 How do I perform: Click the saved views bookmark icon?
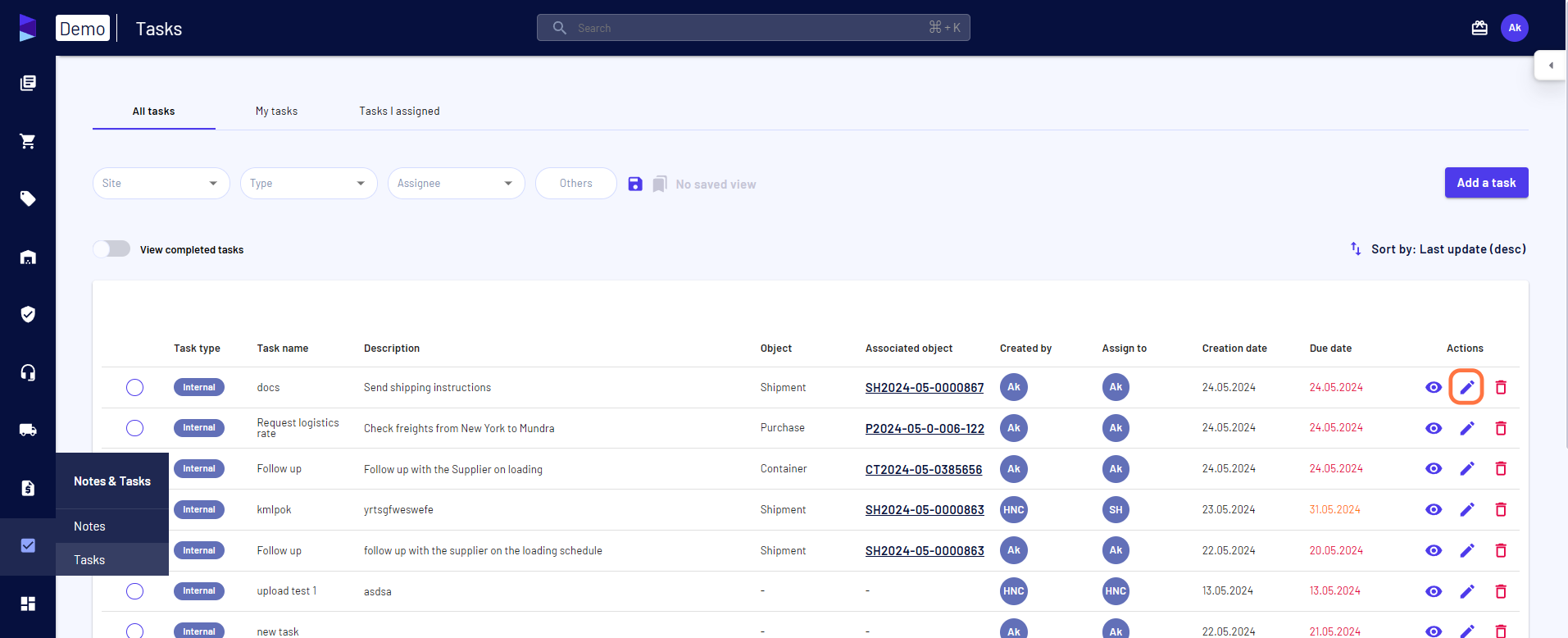[x=660, y=184]
